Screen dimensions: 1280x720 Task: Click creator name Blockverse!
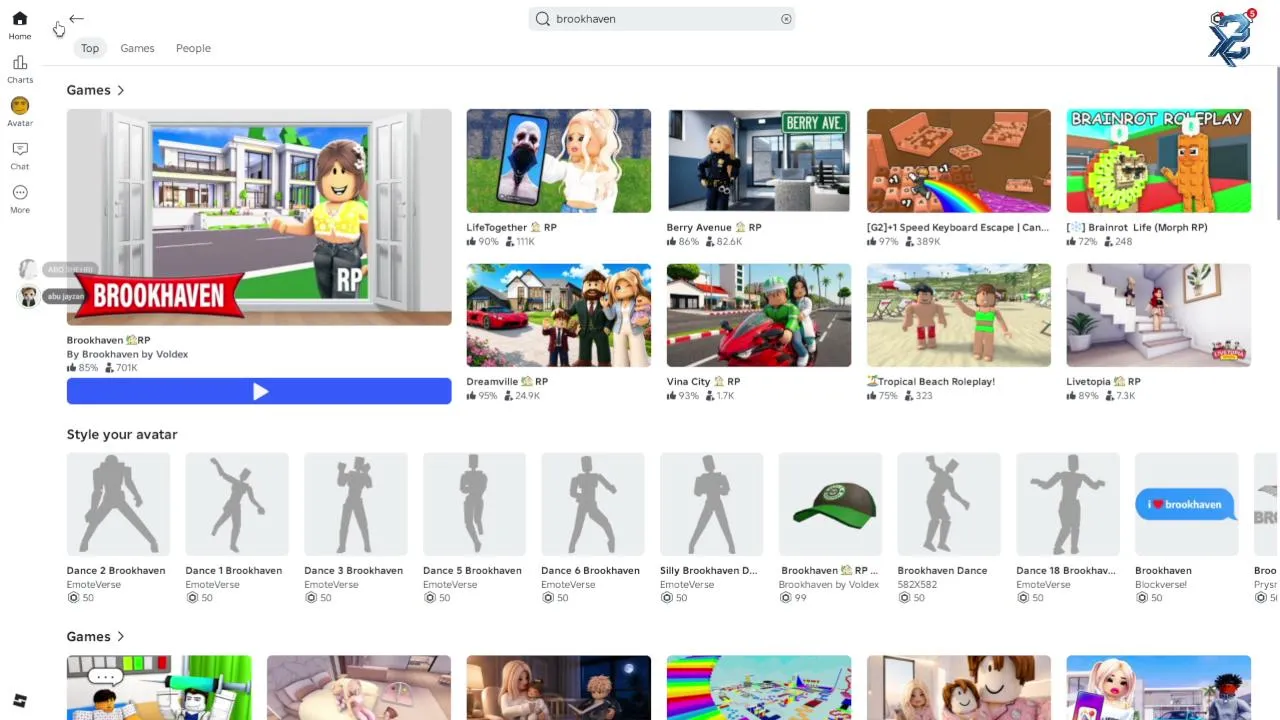pyautogui.click(x=1161, y=585)
